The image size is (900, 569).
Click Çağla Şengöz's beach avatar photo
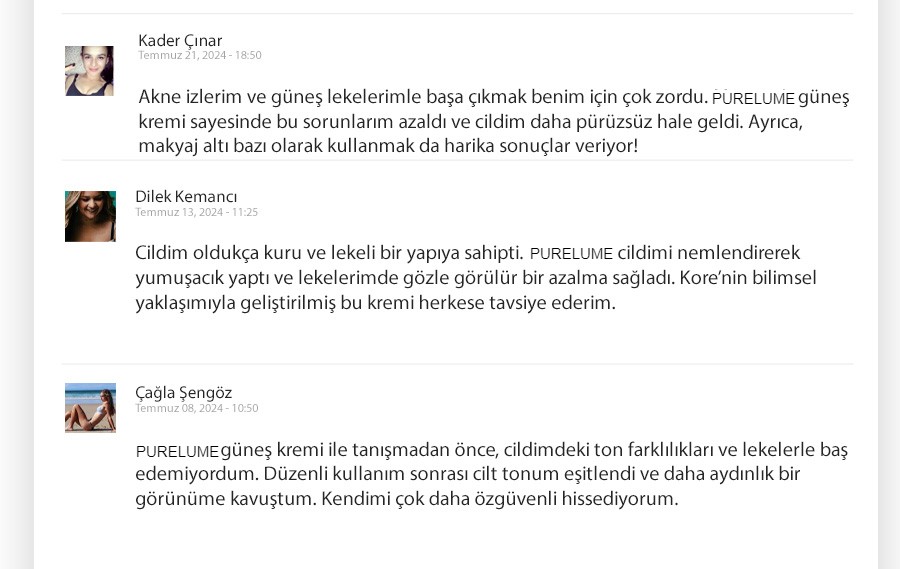click(90, 408)
